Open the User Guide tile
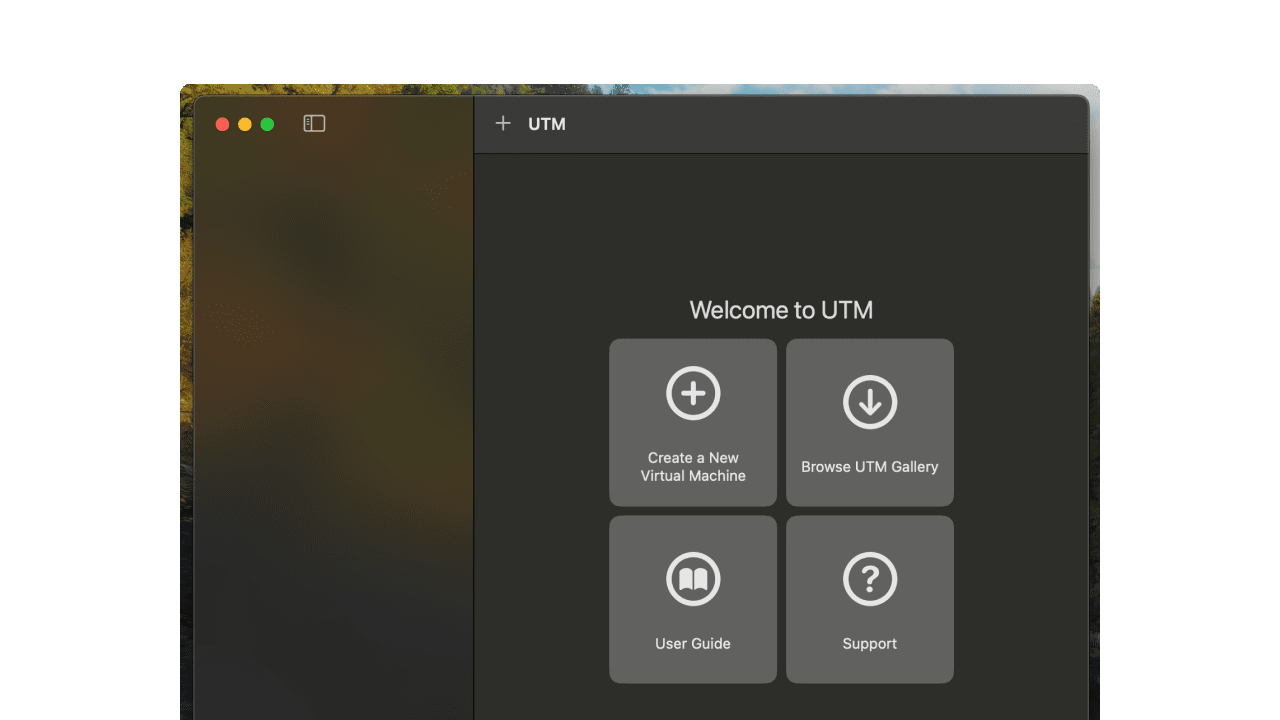Screen dimensions: 1280x720 [x=693, y=599]
